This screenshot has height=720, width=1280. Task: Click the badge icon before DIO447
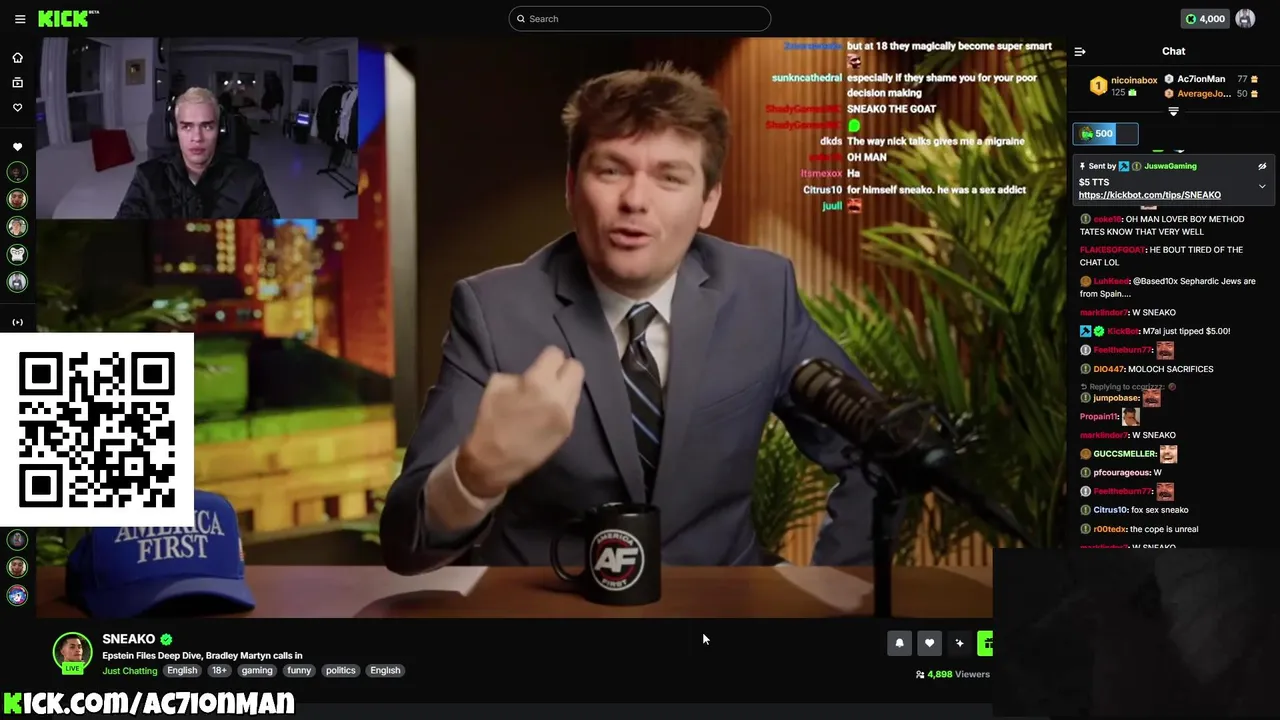point(1085,369)
